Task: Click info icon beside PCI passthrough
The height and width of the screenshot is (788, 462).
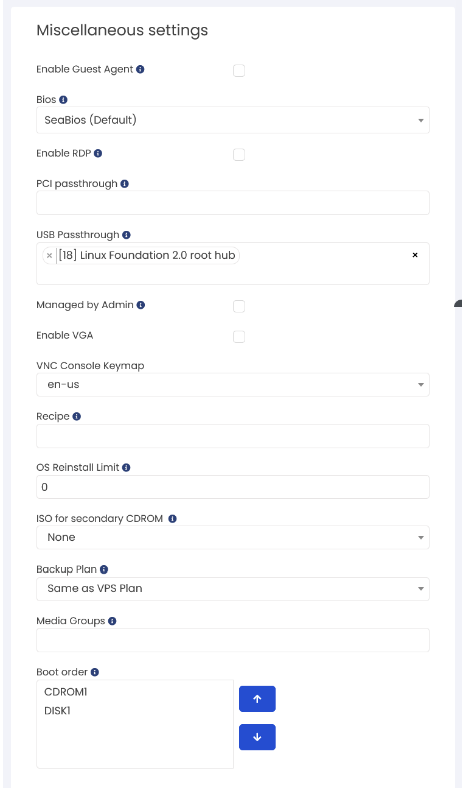Action: pos(125,184)
